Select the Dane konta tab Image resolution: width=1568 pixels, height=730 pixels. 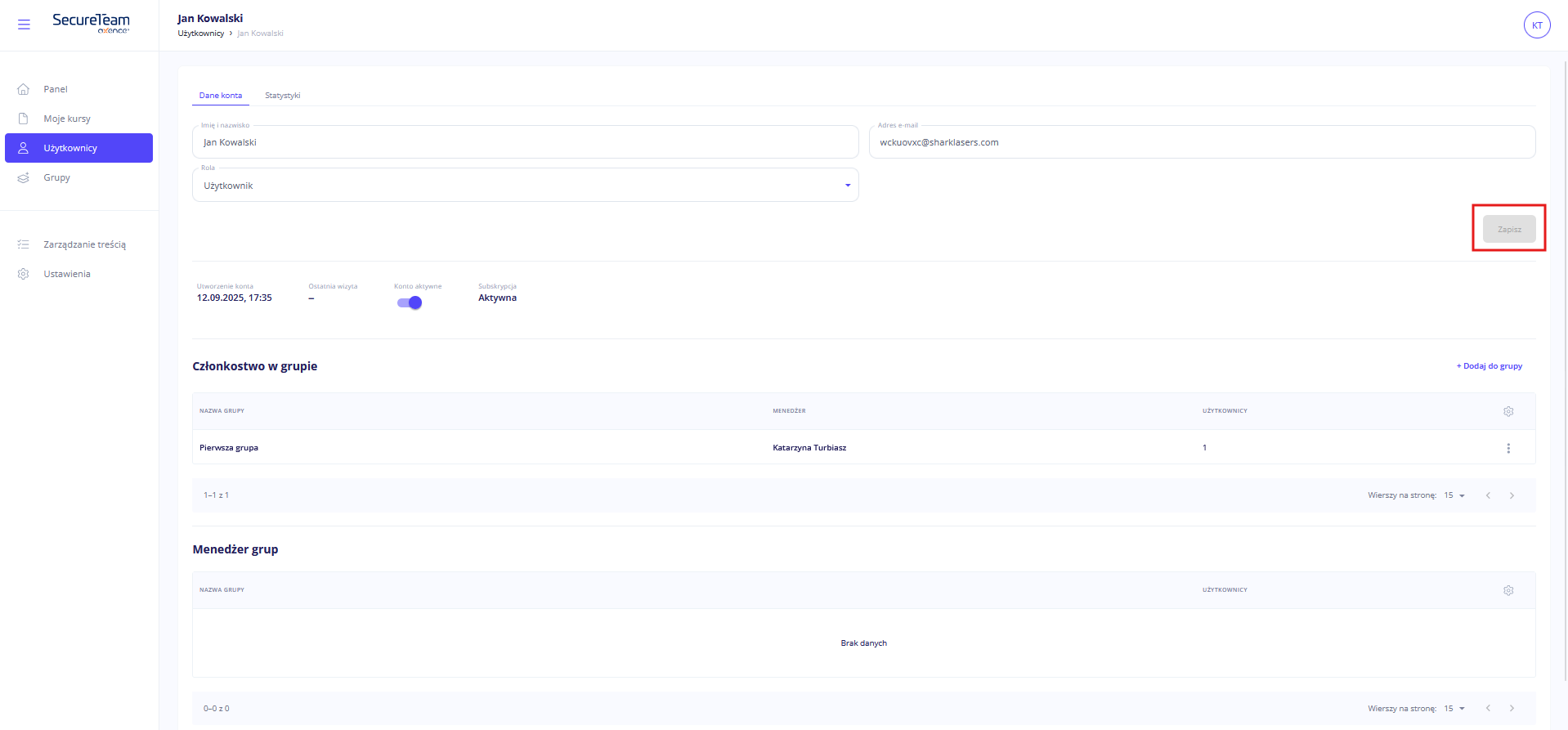click(221, 96)
